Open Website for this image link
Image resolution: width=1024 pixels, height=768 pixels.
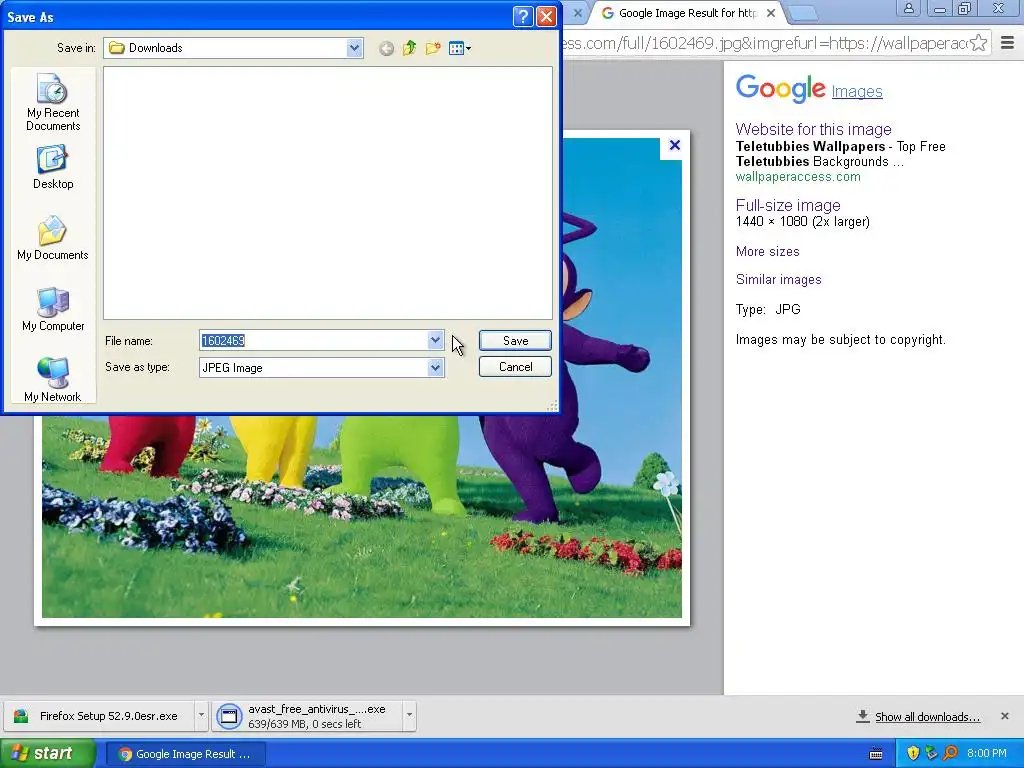tap(813, 129)
